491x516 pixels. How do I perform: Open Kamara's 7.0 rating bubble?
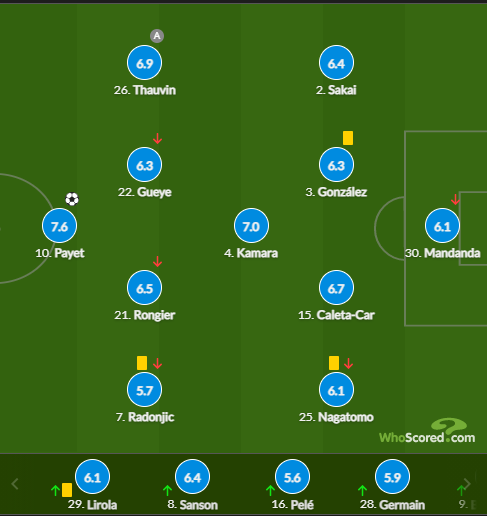coord(251,226)
